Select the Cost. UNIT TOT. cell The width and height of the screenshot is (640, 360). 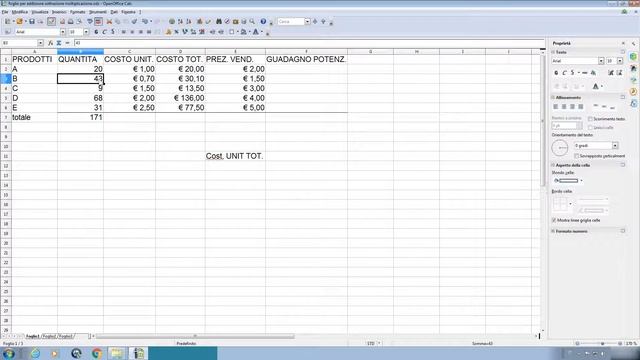coord(235,156)
